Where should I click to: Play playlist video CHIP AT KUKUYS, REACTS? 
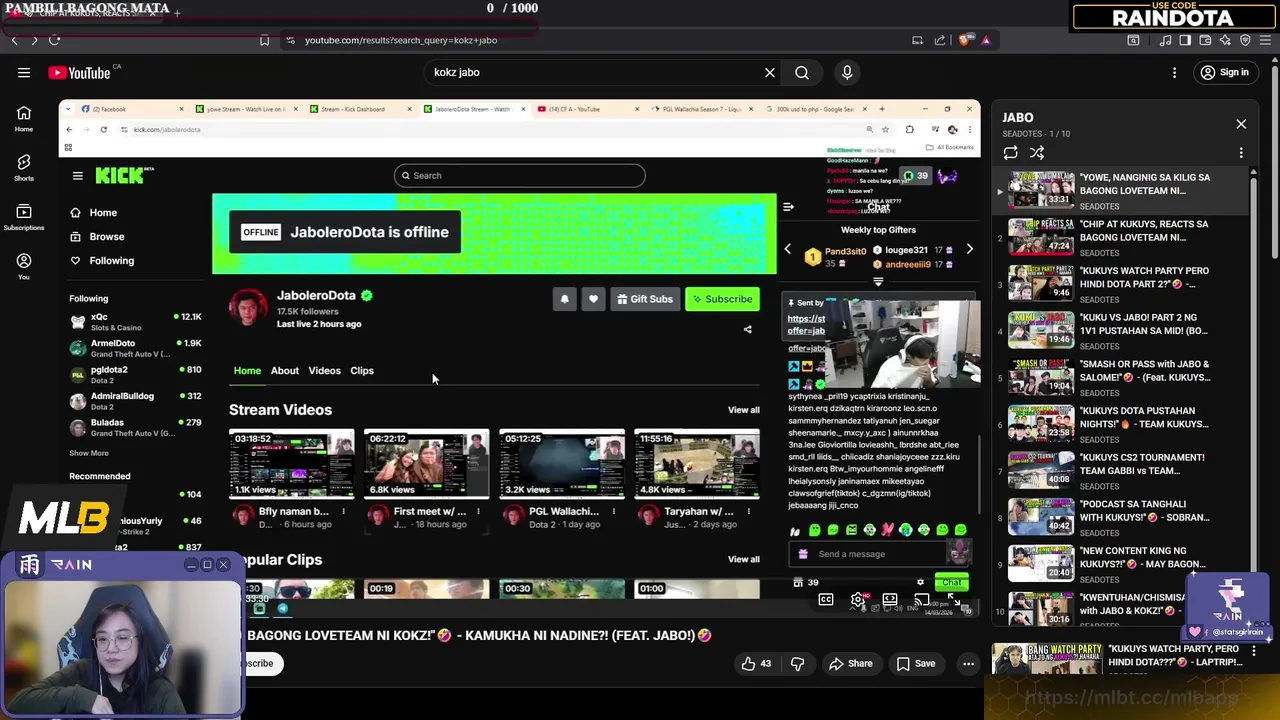[1121, 236]
